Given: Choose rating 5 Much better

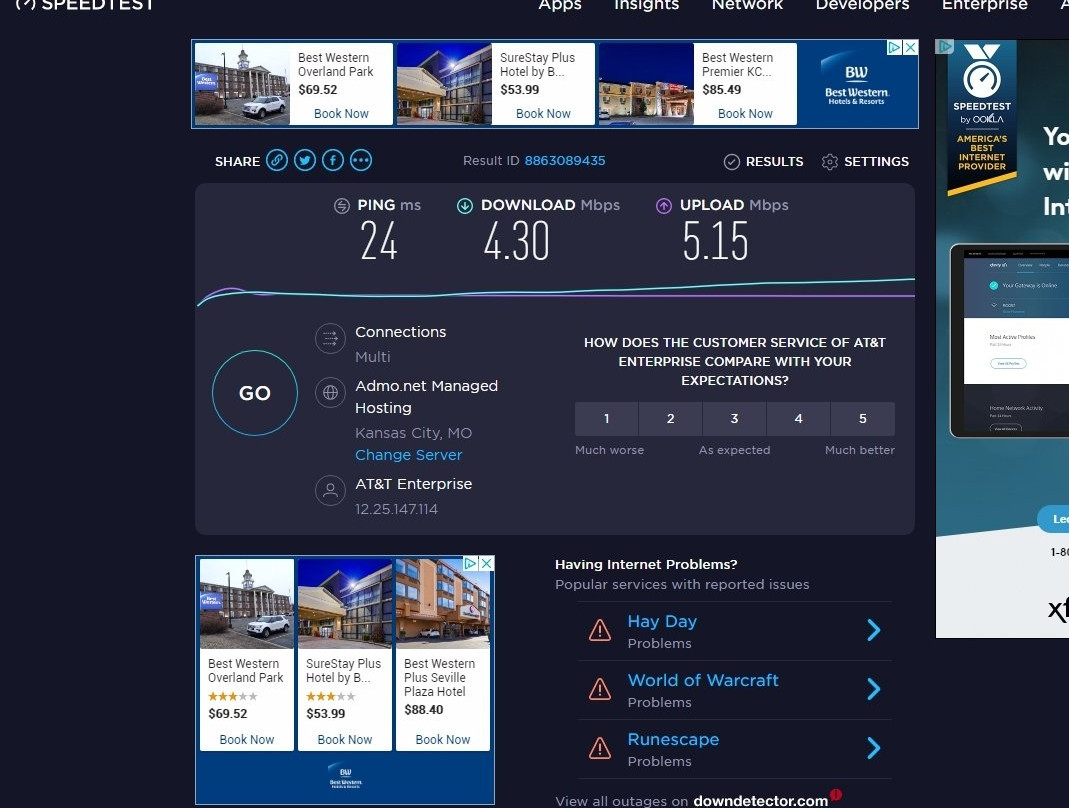Looking at the screenshot, I should (862, 419).
